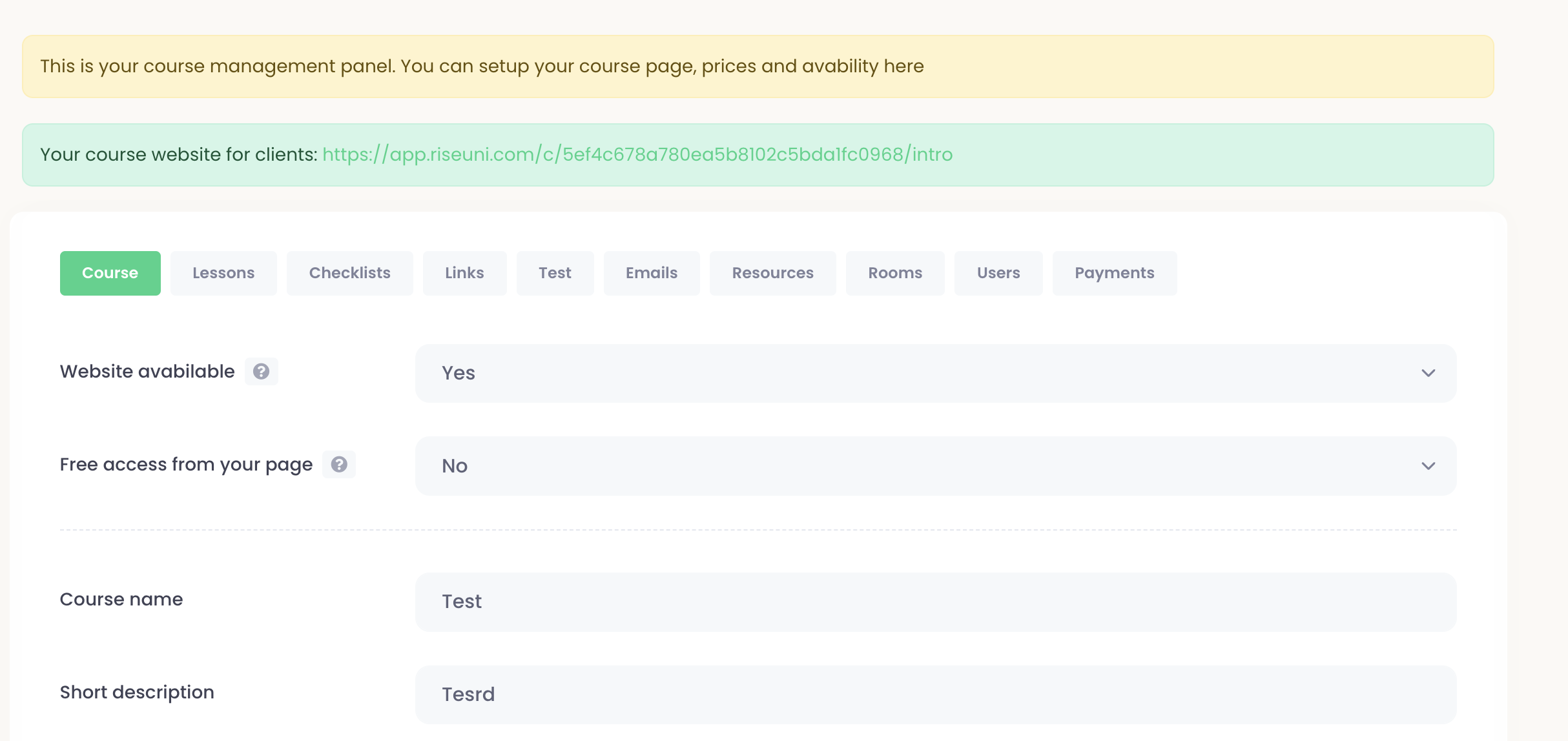Click help icon next to Website avabilable
Image resolution: width=1568 pixels, height=741 pixels.
pos(261,371)
